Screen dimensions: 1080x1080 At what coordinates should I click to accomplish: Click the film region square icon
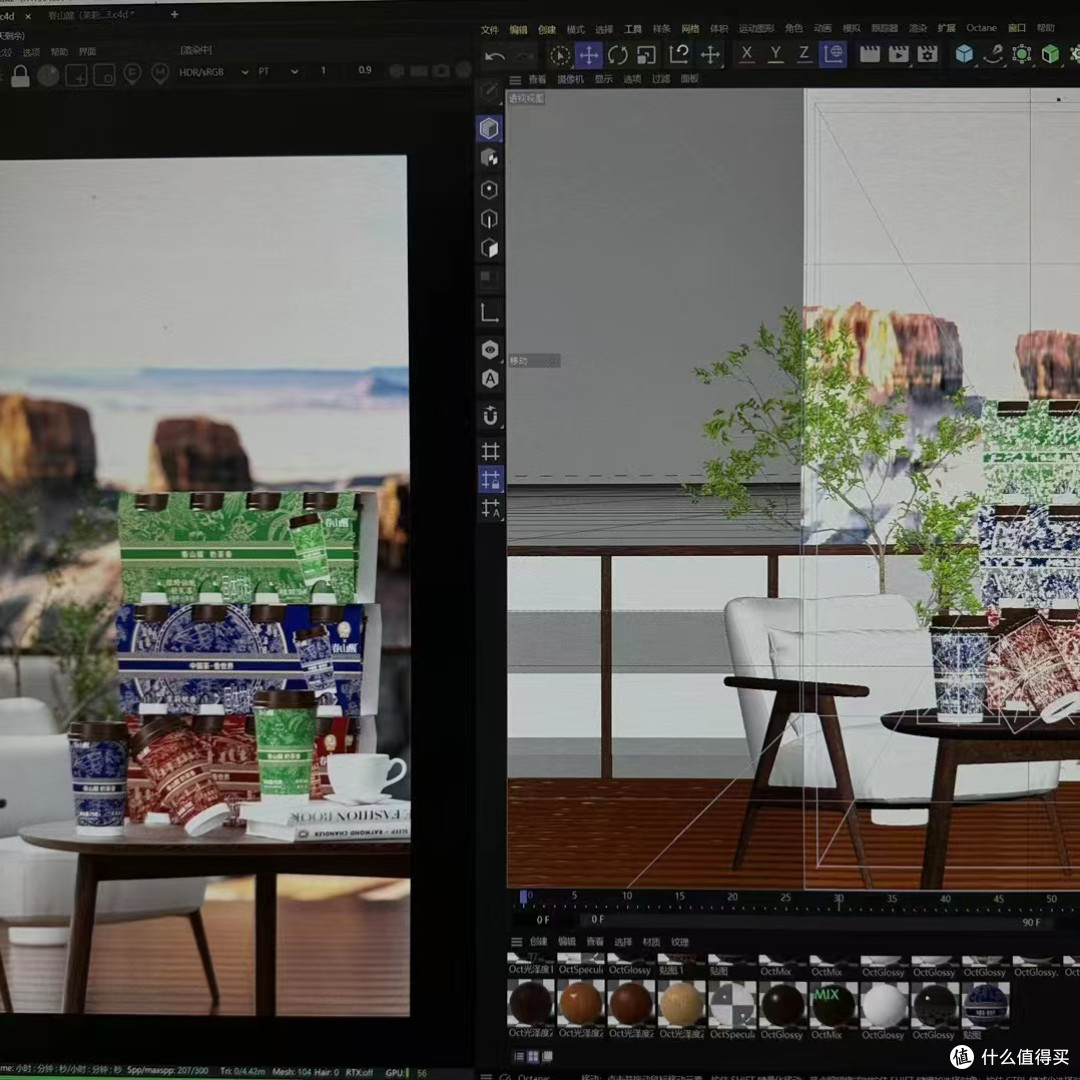(105, 75)
